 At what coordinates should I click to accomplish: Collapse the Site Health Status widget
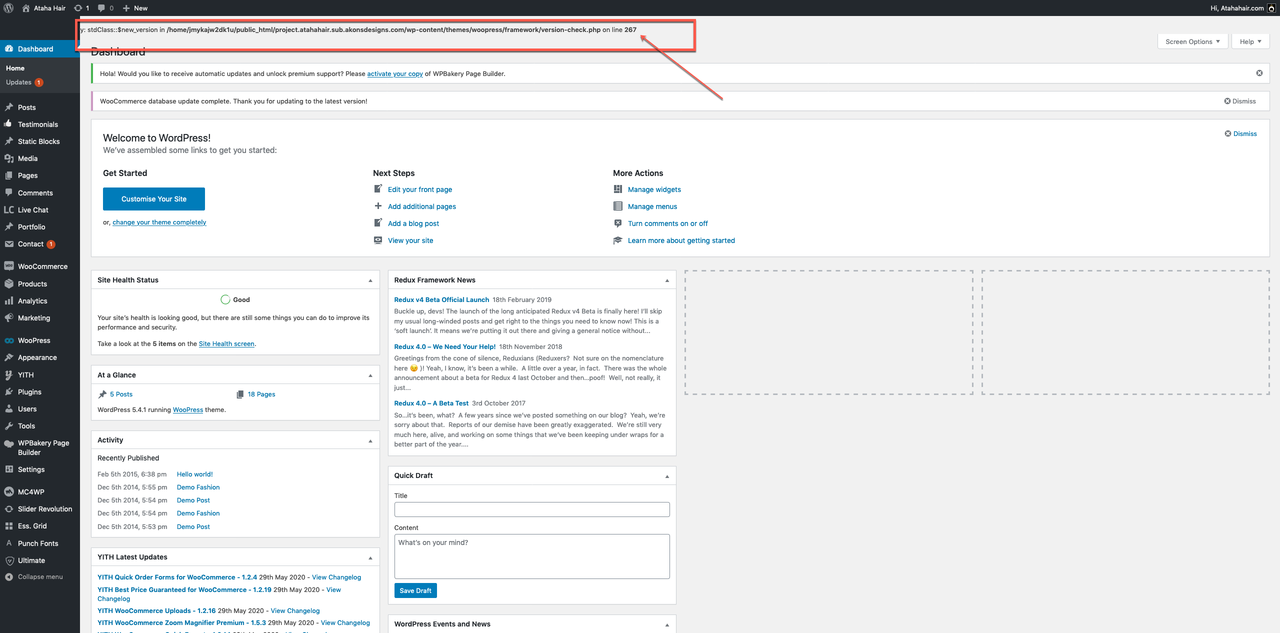[370, 280]
